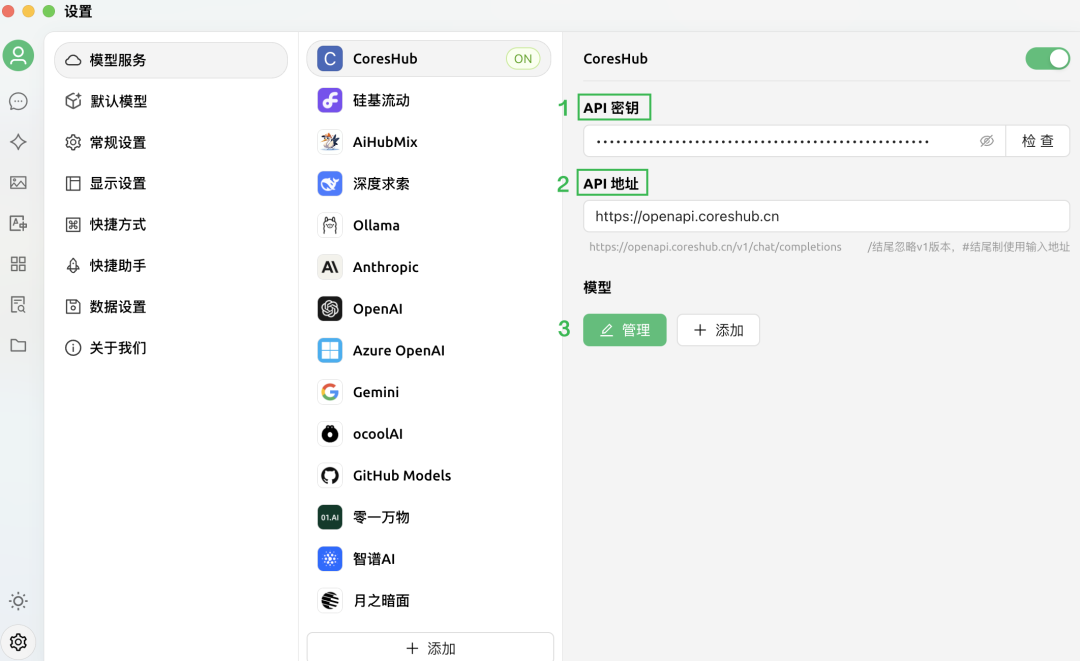Screen dimensions: 1080x661
Task: Select 月之暗面 provider name in list
Action: tap(381, 600)
